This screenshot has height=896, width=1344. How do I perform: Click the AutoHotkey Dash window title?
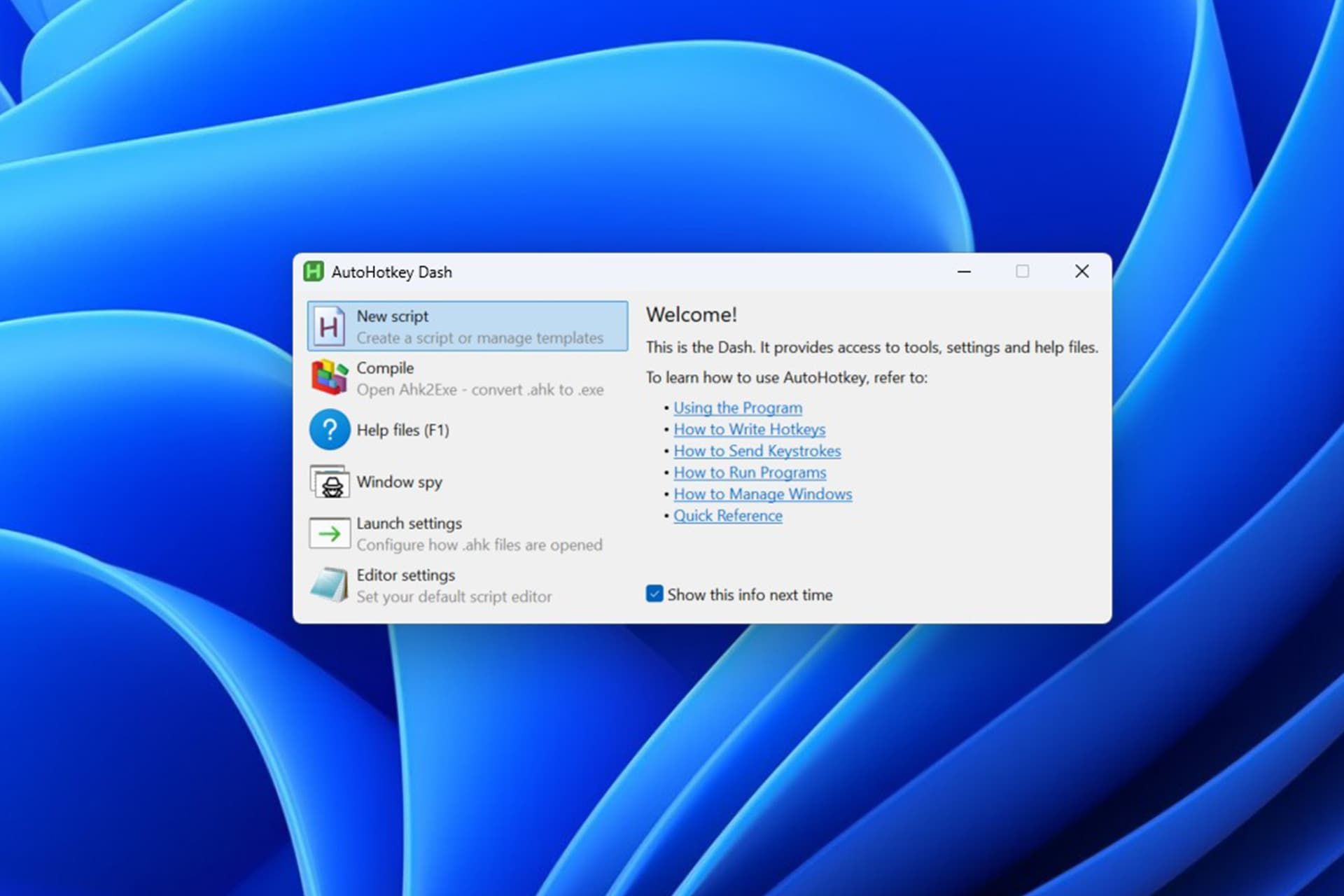tap(392, 272)
